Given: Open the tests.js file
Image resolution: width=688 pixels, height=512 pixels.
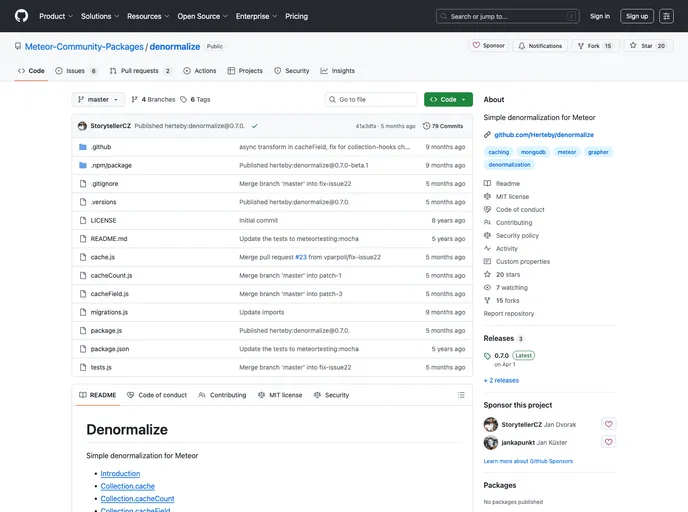Looking at the screenshot, I should click(x=101, y=368).
